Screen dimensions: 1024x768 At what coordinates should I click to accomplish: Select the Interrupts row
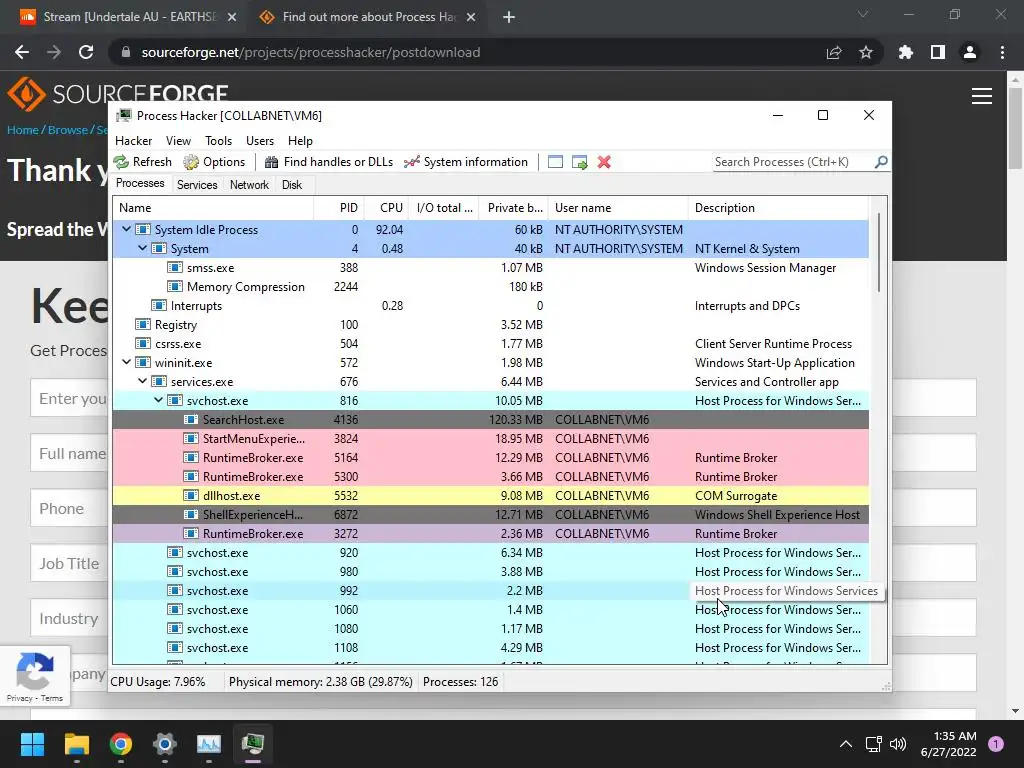pyautogui.click(x=490, y=306)
